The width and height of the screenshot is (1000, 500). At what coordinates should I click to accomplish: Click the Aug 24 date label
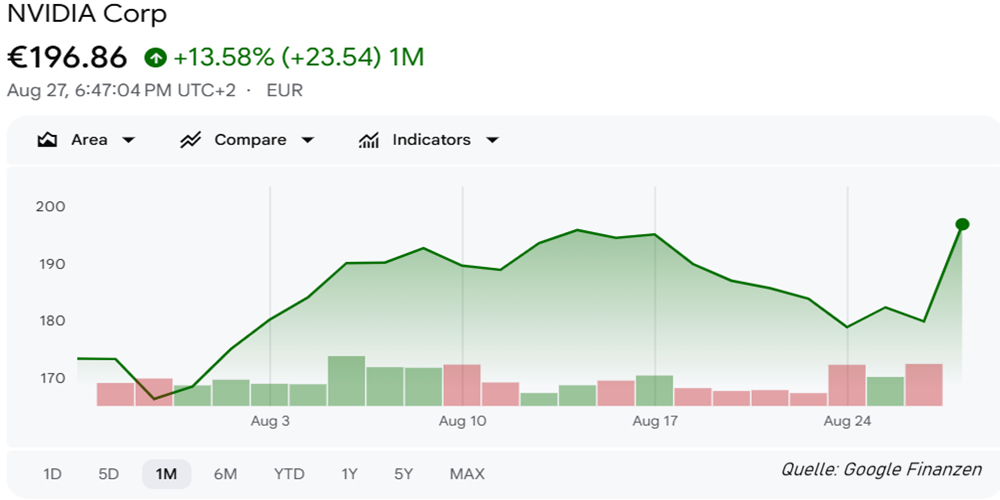848,422
